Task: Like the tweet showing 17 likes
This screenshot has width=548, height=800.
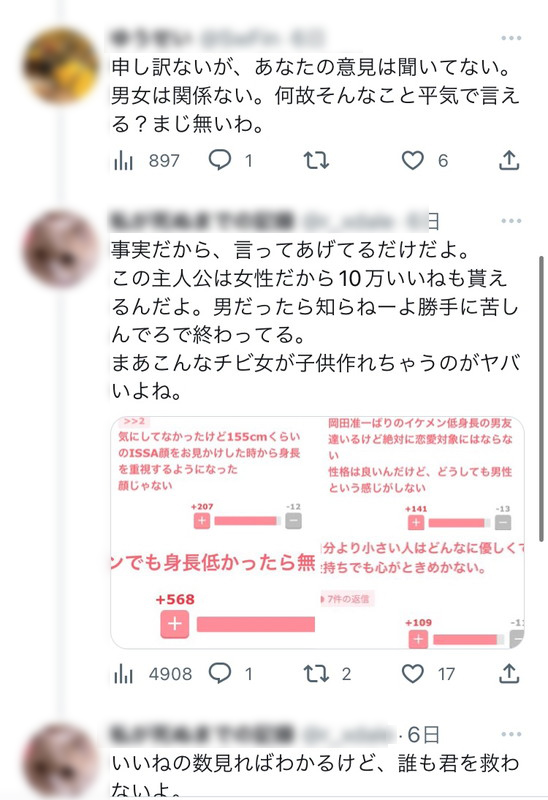Action: tap(428, 674)
